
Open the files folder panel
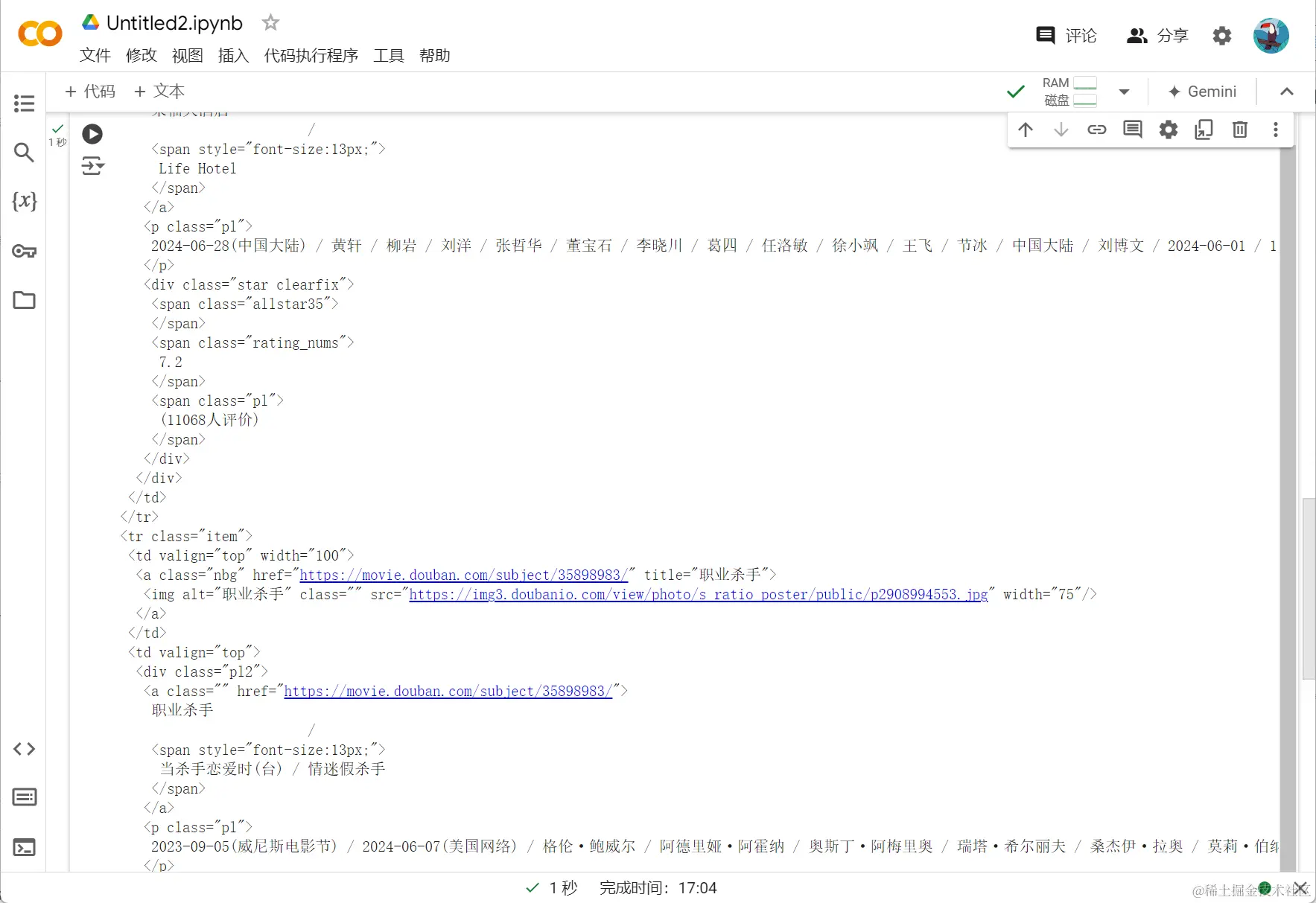[24, 300]
